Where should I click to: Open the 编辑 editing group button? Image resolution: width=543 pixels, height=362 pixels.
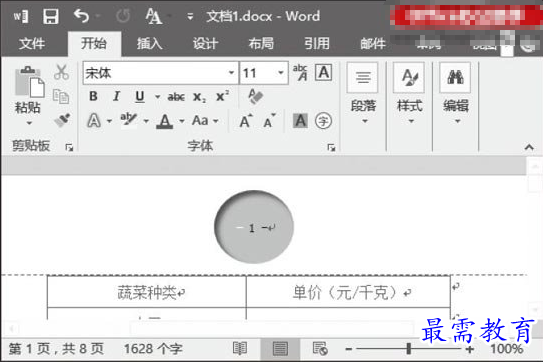(456, 94)
